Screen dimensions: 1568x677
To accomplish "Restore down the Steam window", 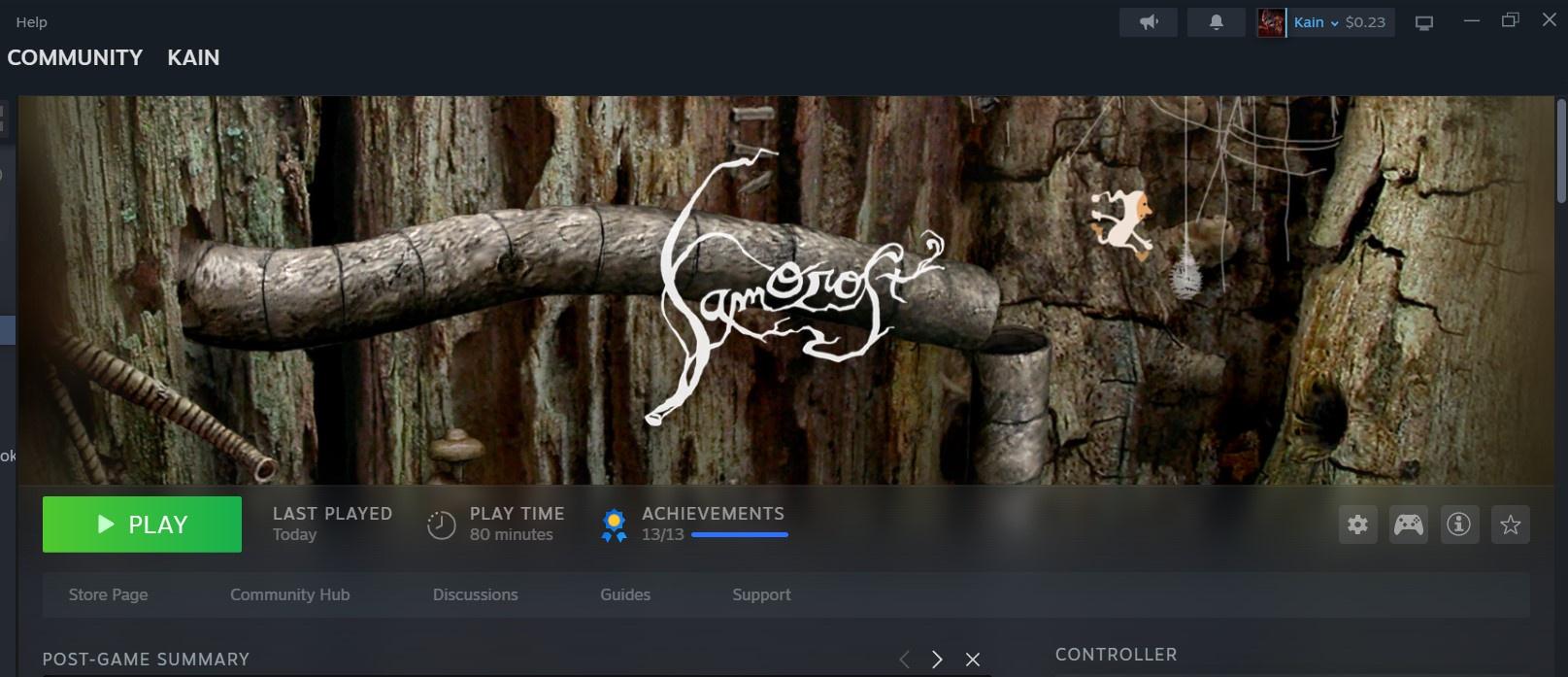I will click(x=1510, y=20).
